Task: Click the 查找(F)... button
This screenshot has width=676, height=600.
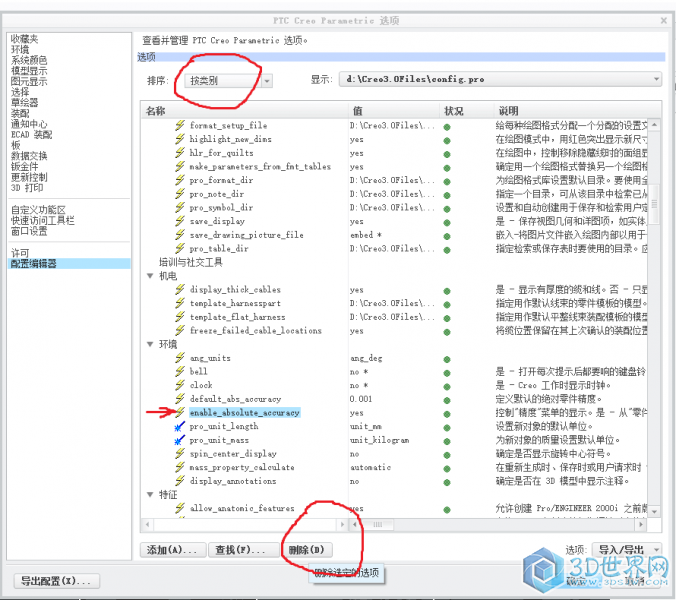Action: [x=244, y=550]
